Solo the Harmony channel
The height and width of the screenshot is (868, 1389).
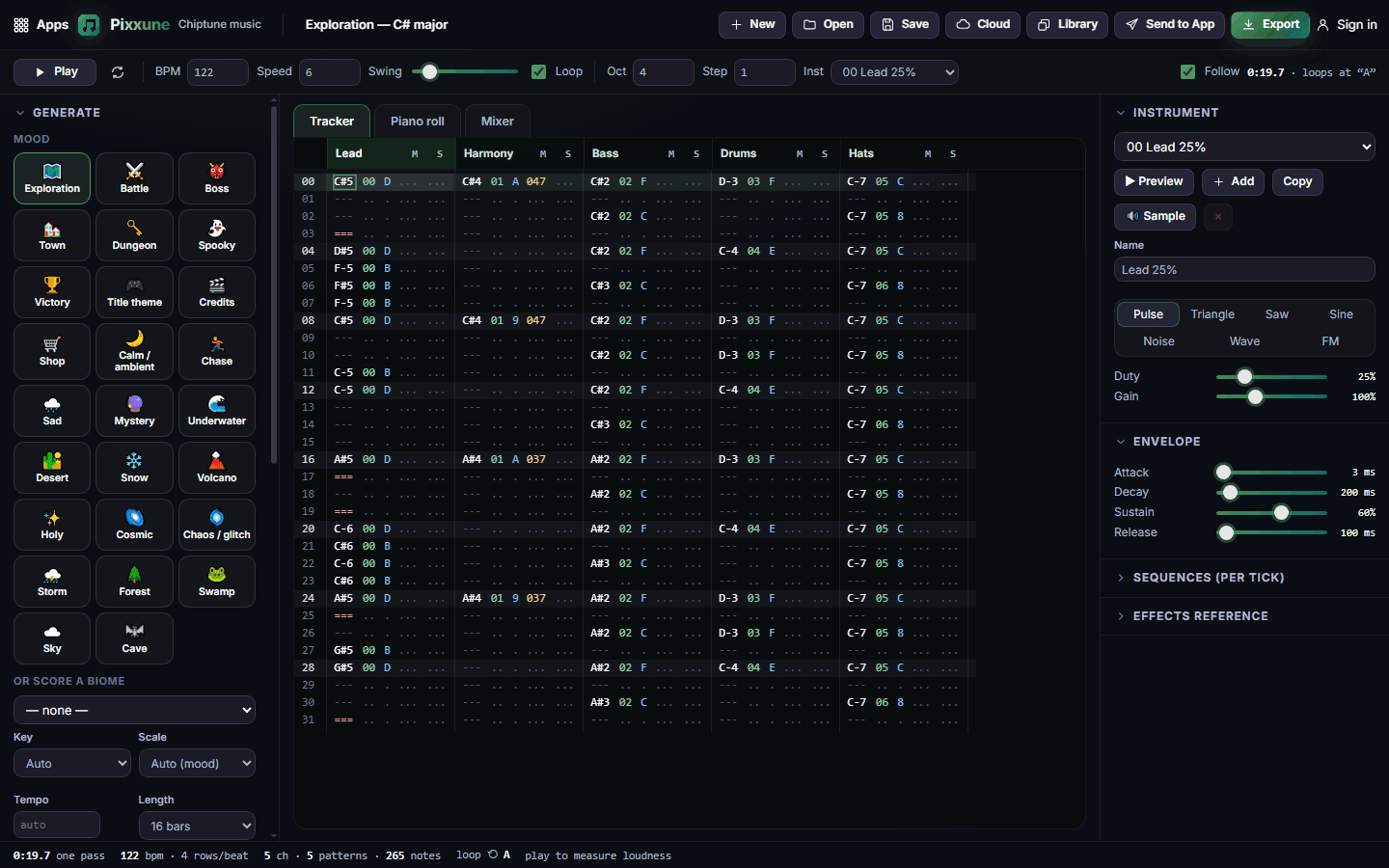pos(568,154)
